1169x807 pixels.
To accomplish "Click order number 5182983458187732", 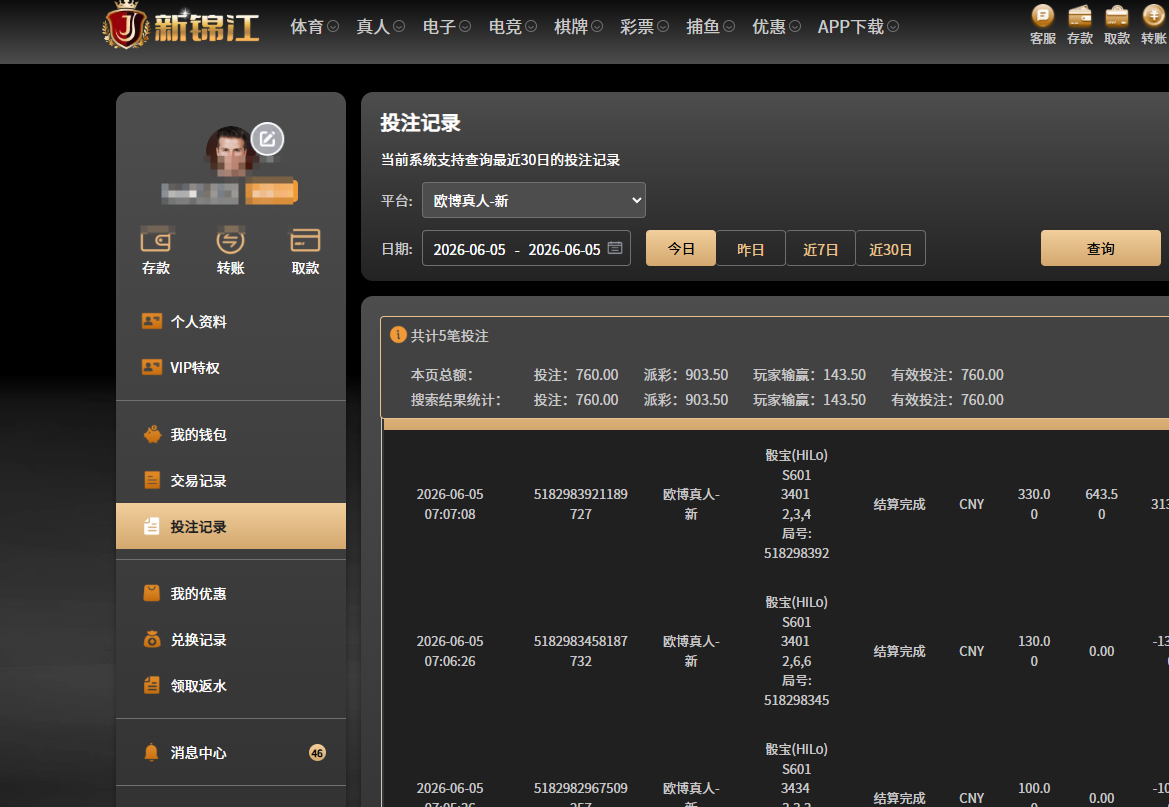I will click(581, 651).
